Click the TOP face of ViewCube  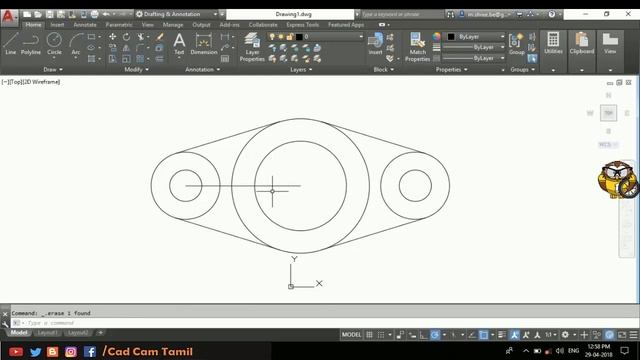pyautogui.click(x=608, y=113)
